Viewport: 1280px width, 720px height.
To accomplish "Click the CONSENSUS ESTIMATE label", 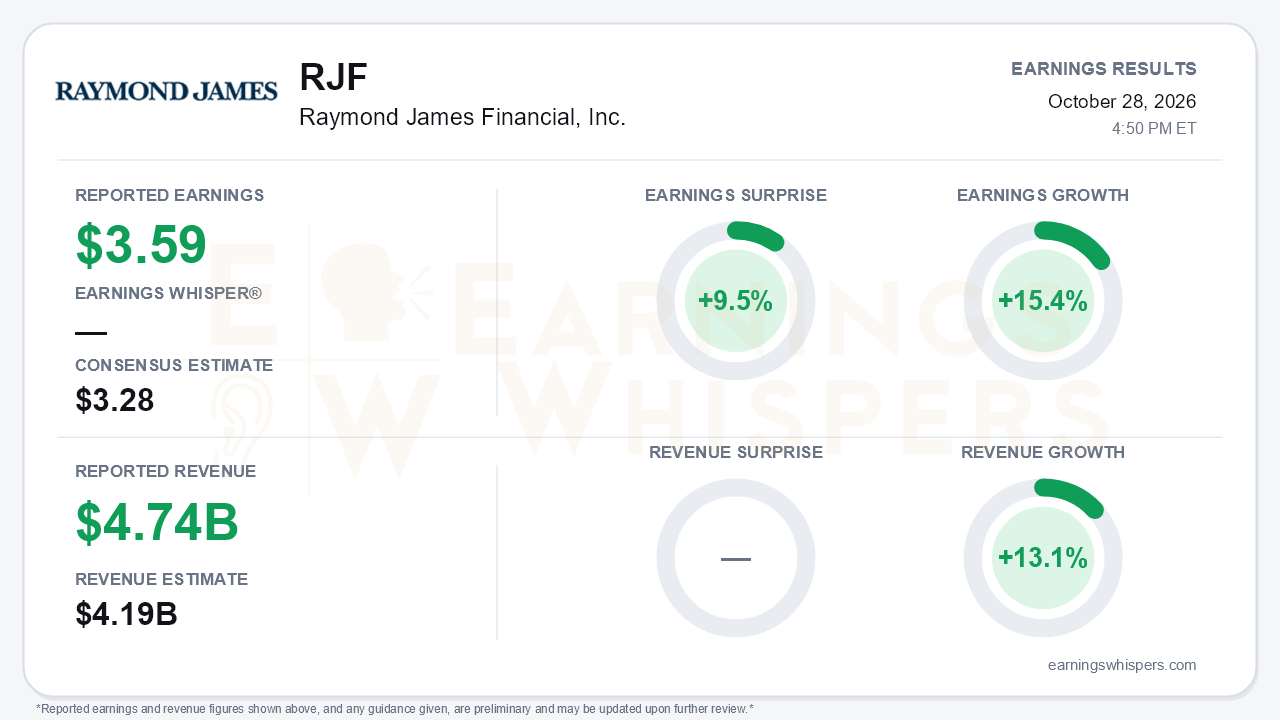I will tap(174, 366).
